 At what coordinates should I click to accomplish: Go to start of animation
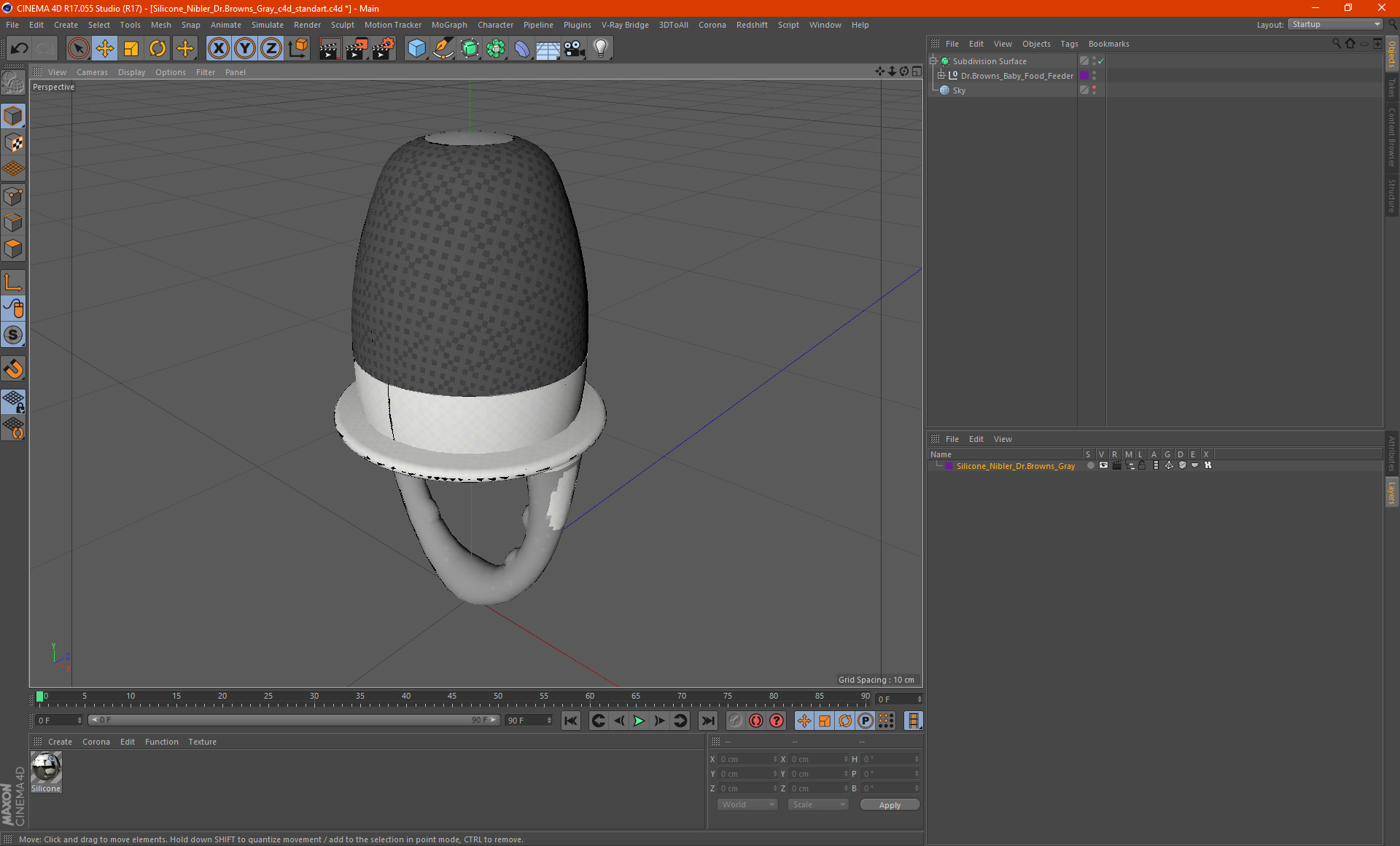pyautogui.click(x=571, y=721)
